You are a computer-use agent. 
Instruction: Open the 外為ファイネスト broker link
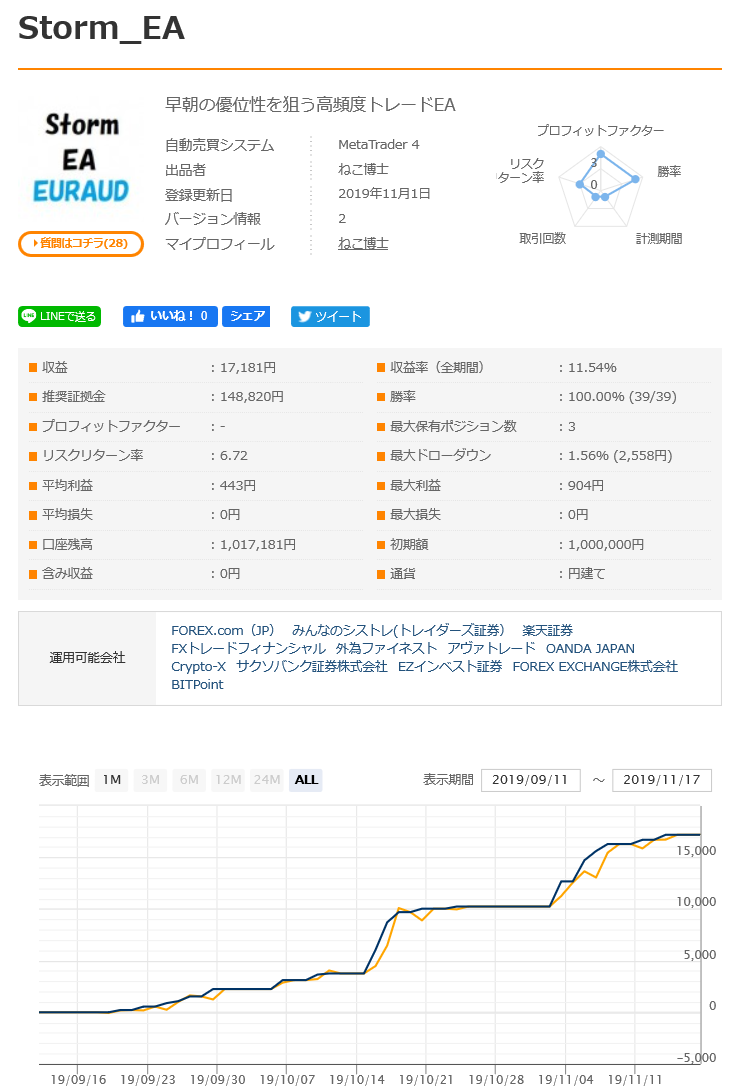[386, 648]
